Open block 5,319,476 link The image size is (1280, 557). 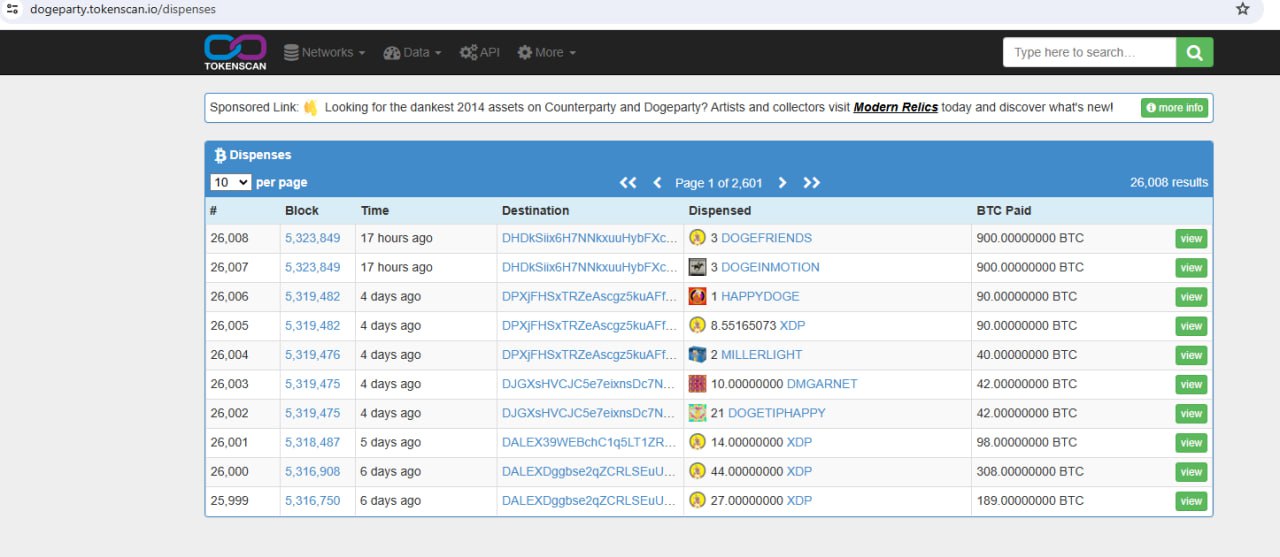click(312, 354)
